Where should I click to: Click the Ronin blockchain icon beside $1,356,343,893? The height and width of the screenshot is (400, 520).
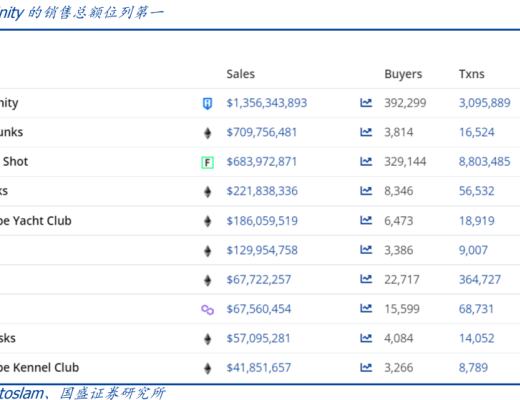click(207, 103)
